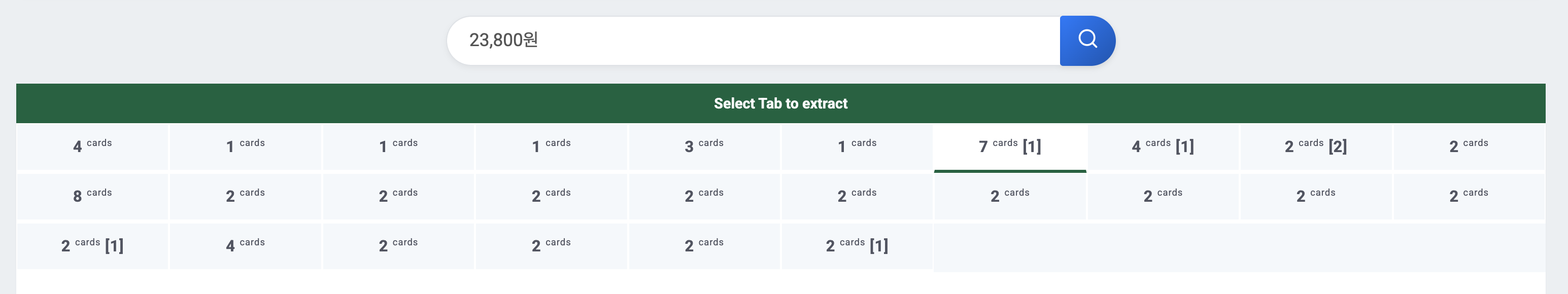Open the '8 cards' tab
Image resolution: width=1568 pixels, height=294 pixels.
tap(92, 196)
